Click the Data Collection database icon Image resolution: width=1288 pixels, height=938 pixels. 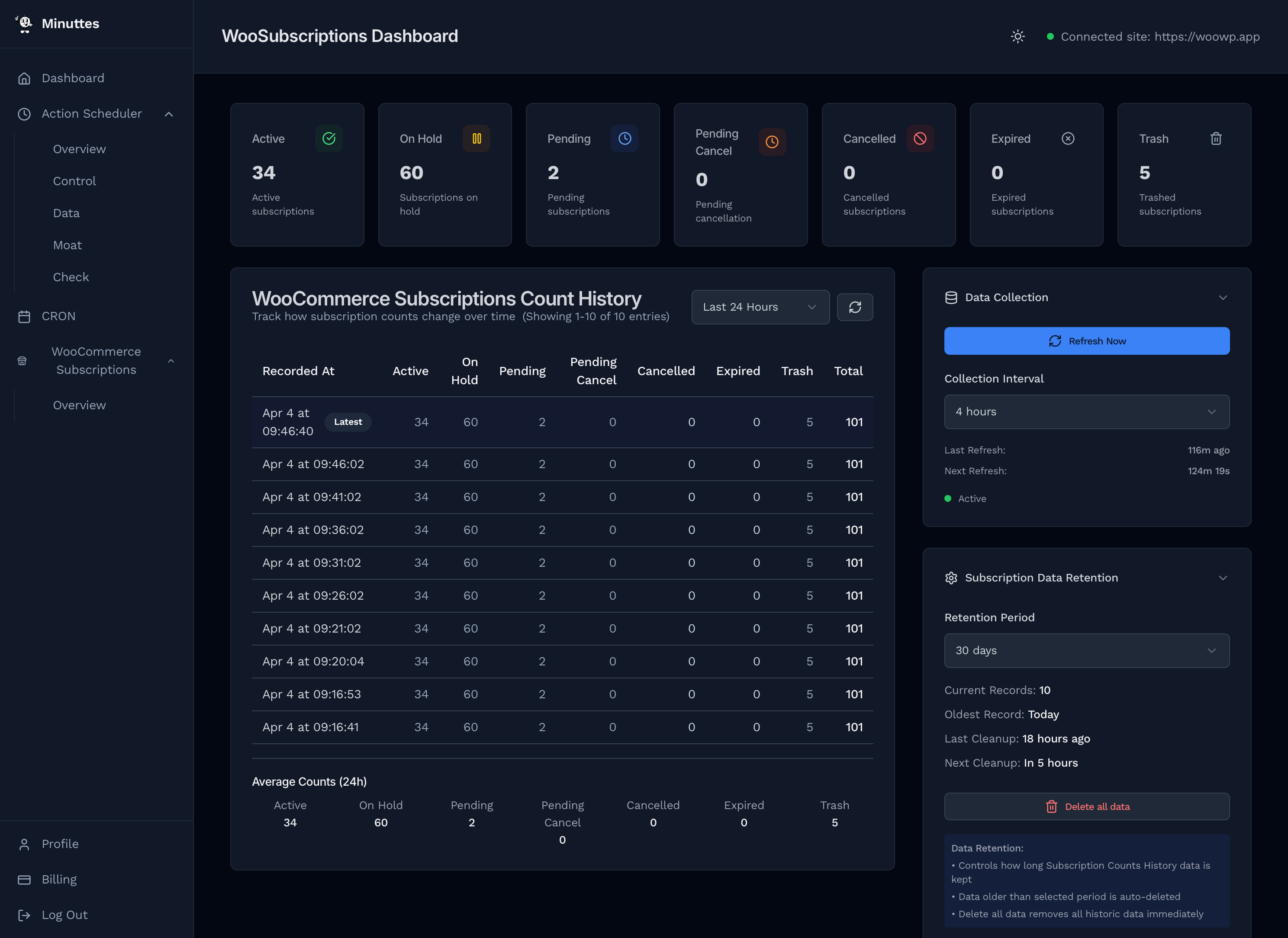[951, 297]
